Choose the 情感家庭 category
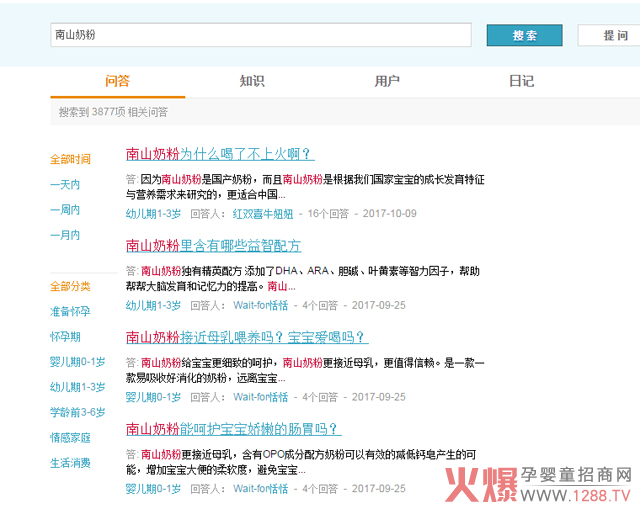Viewport: 640px width, 509px height. (x=70, y=438)
